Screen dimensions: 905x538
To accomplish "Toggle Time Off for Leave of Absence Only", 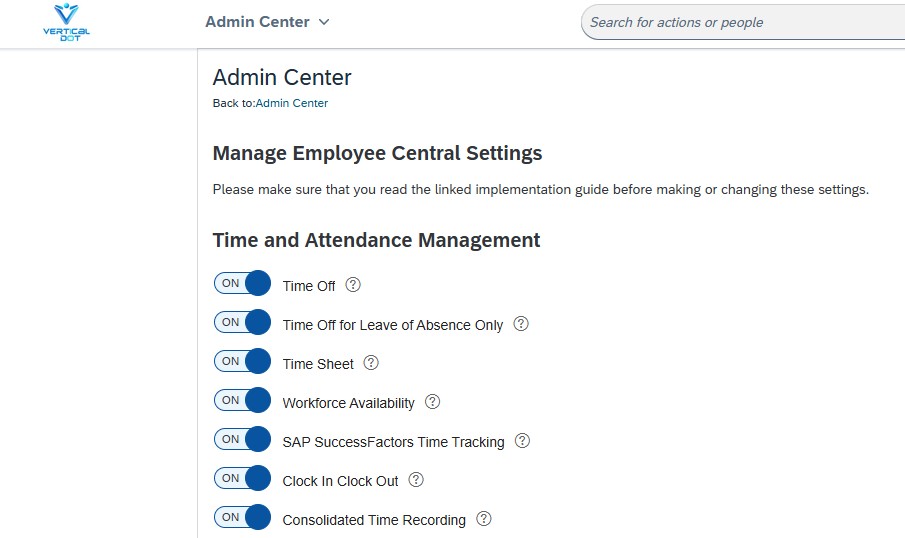I will [x=242, y=322].
